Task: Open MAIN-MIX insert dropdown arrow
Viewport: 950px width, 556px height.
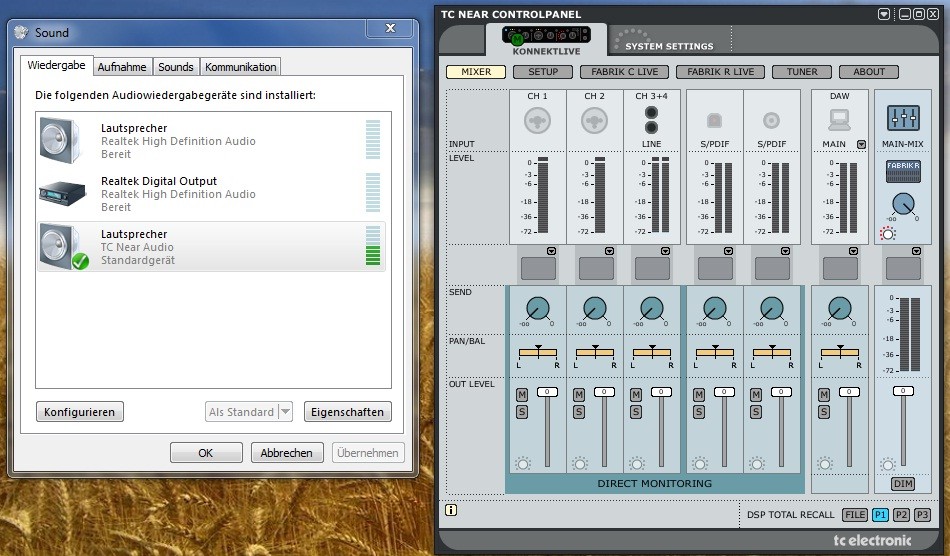Action: click(916, 251)
